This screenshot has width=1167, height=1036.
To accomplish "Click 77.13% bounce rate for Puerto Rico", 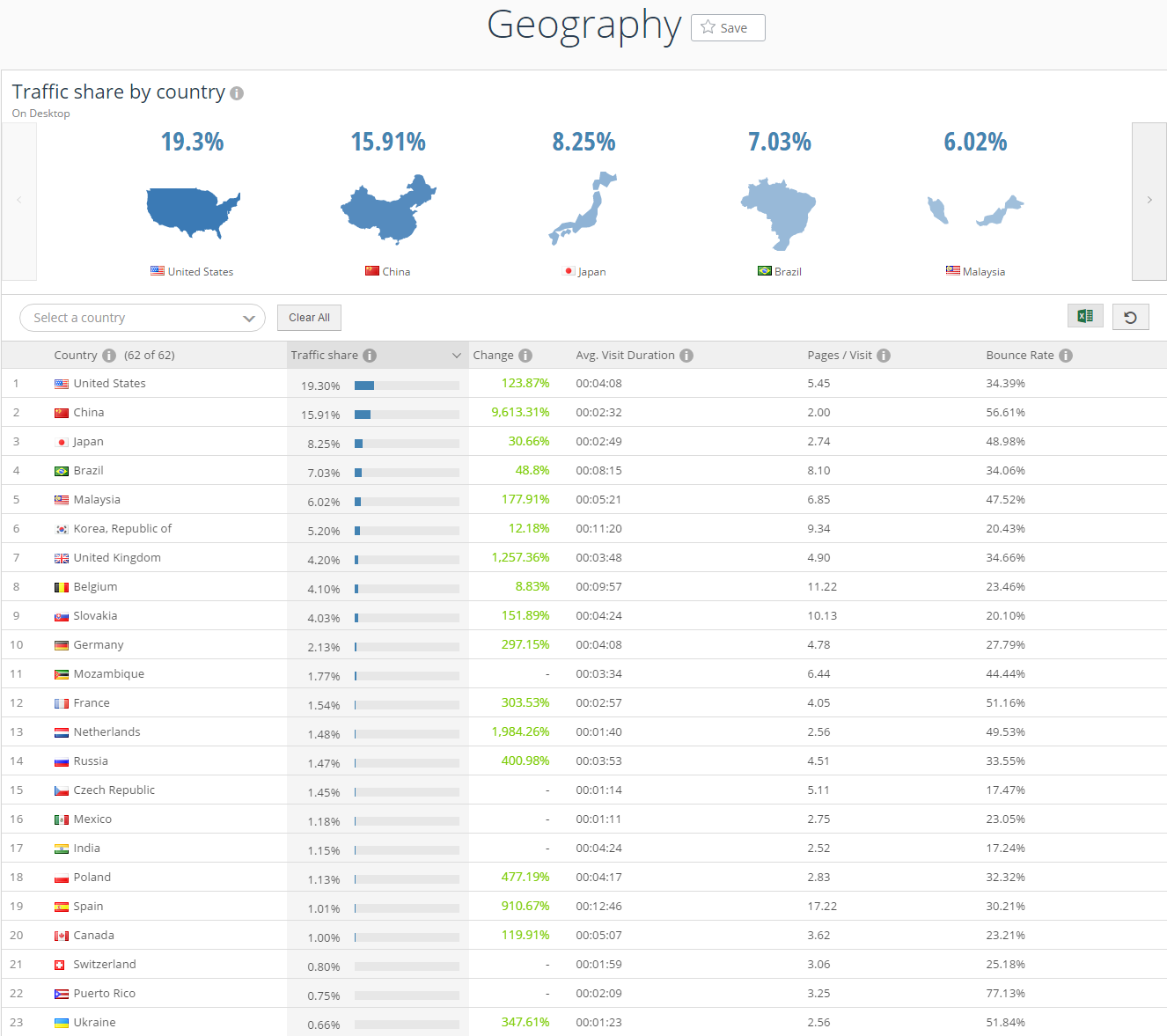I will click(1005, 993).
